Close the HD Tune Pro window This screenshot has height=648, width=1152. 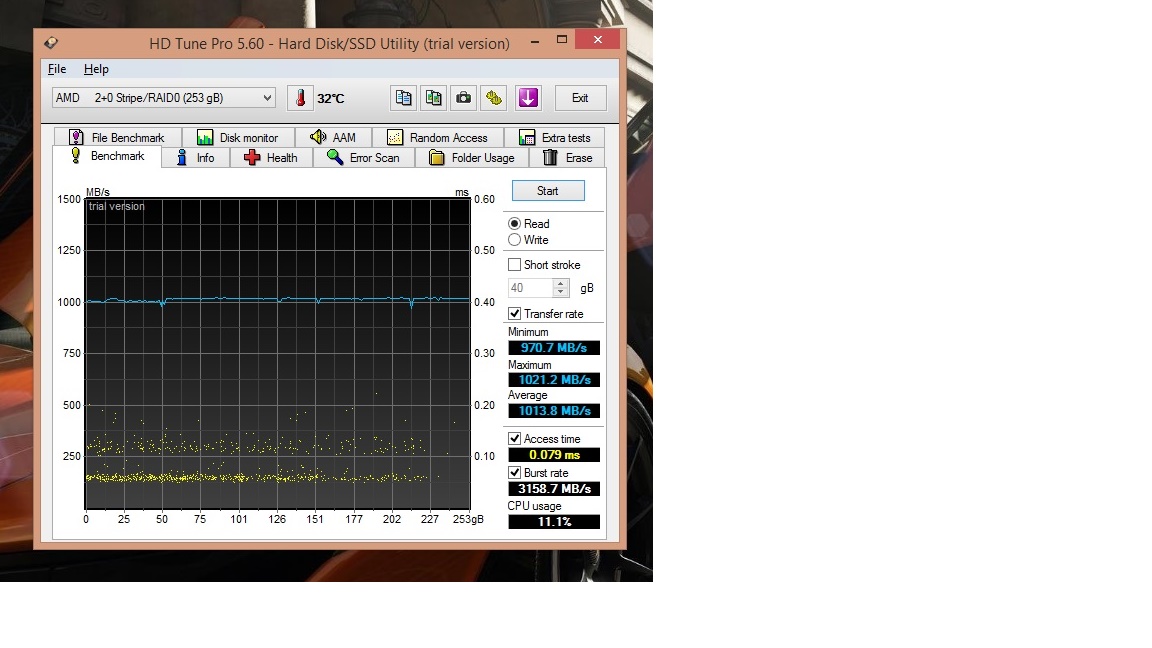[x=597, y=40]
